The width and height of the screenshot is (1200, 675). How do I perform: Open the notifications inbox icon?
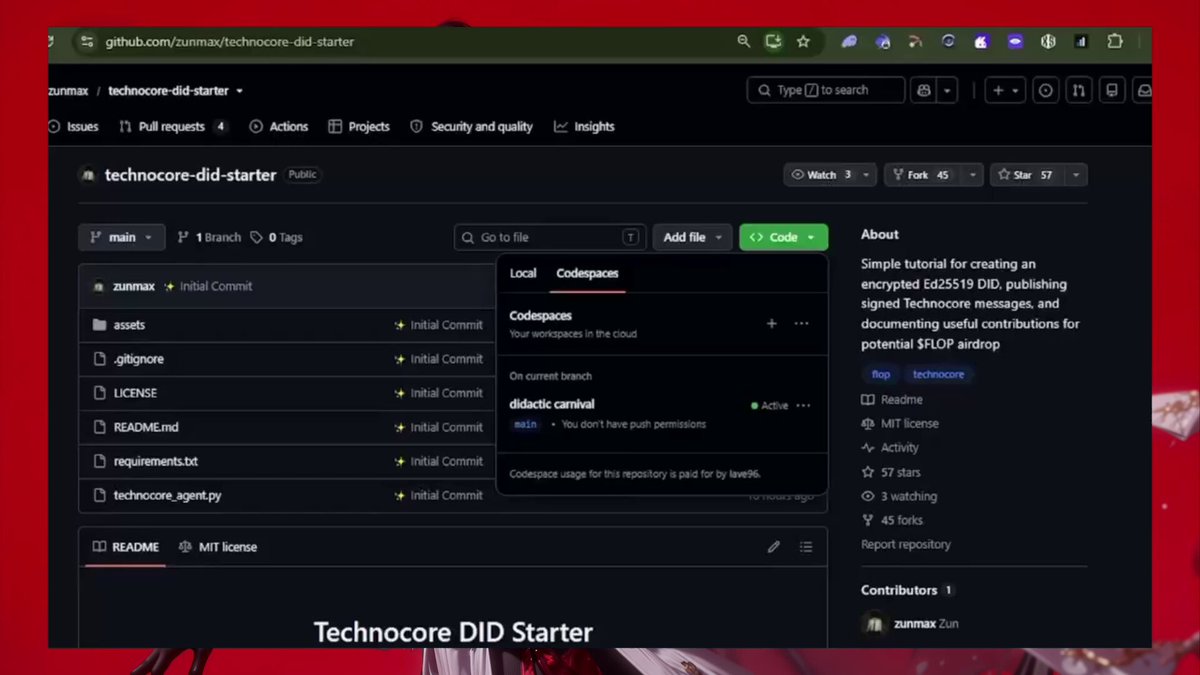(1145, 90)
